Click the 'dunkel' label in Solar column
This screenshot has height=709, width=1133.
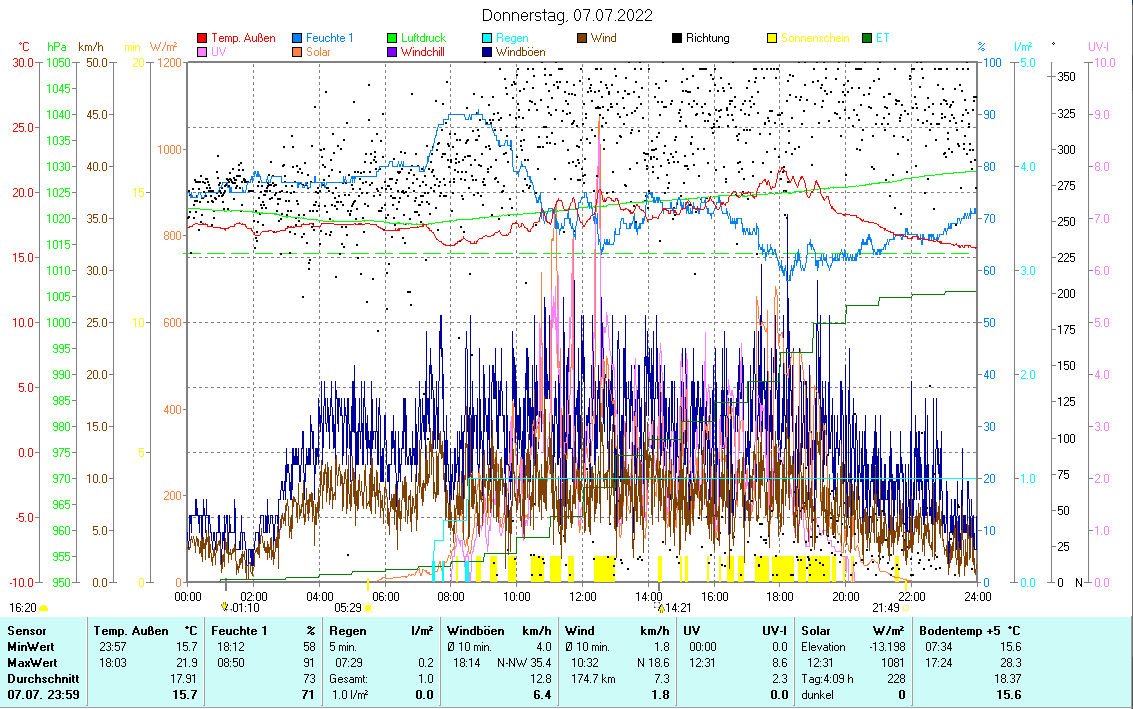(817, 695)
